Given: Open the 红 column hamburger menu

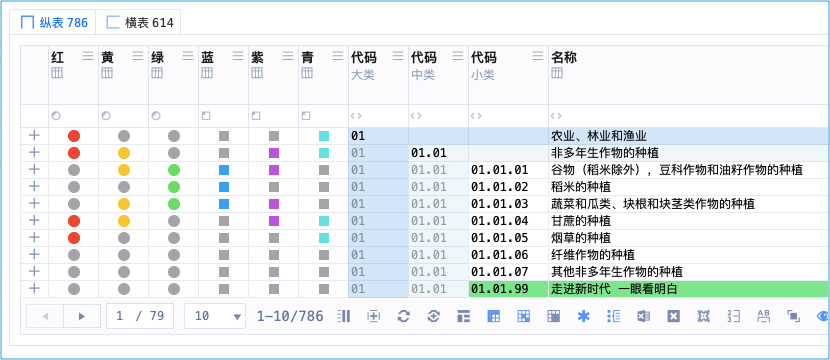Looking at the screenshot, I should coord(88,56).
